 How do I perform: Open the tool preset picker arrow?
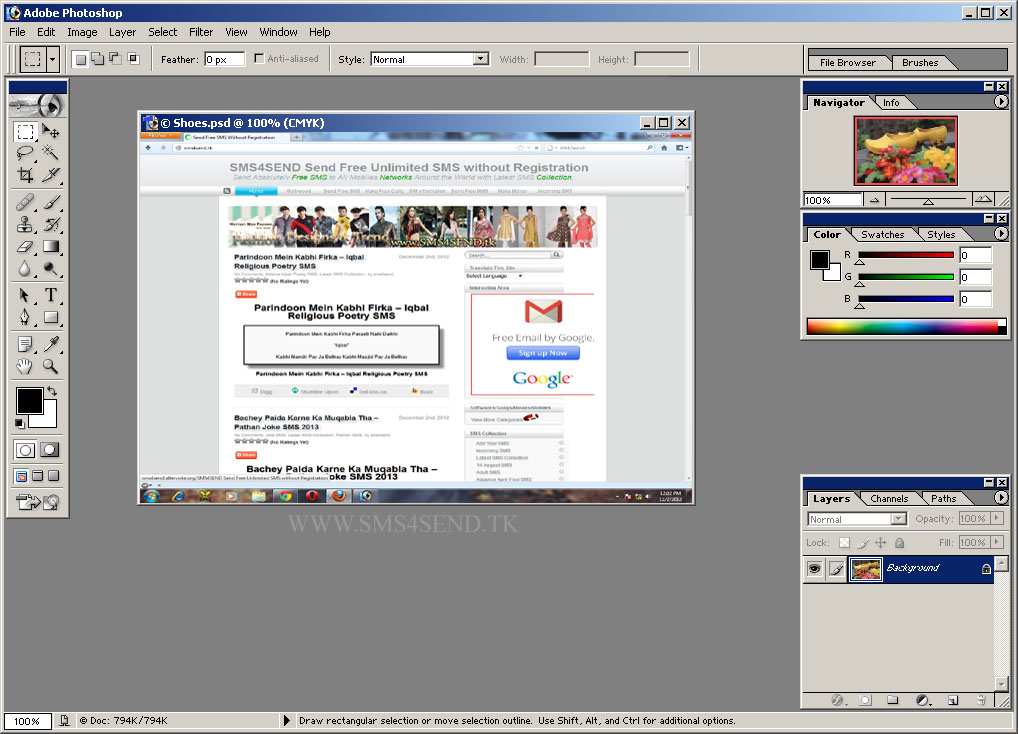click(53, 60)
